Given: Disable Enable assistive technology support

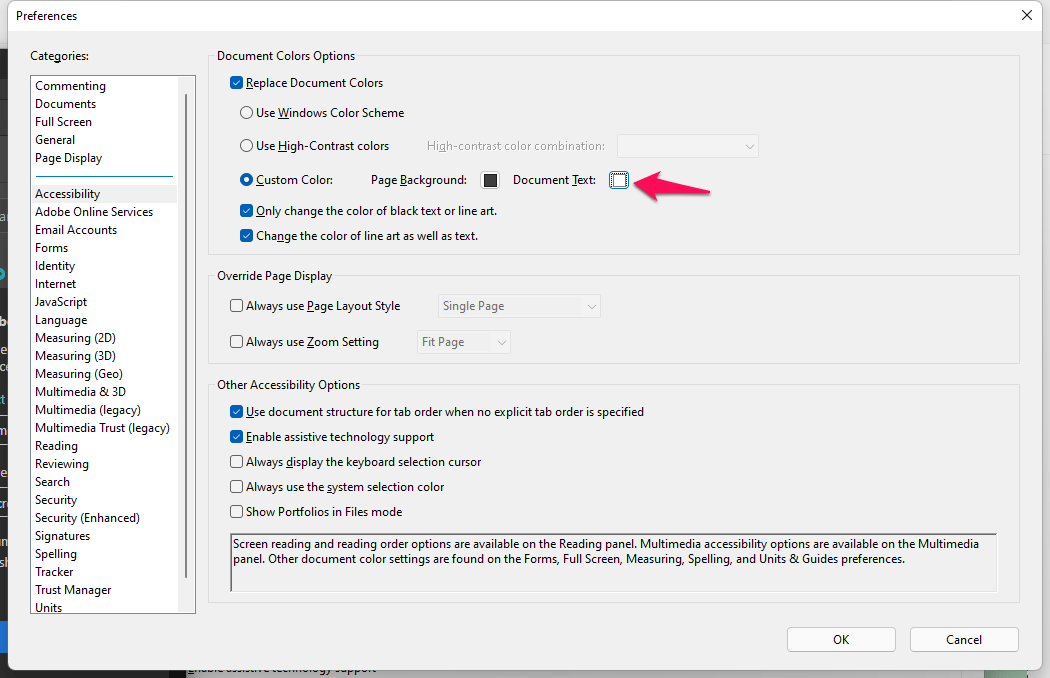Looking at the screenshot, I should pyautogui.click(x=237, y=437).
